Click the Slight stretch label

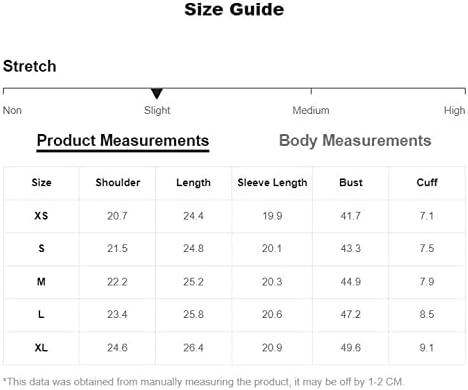[x=157, y=110]
